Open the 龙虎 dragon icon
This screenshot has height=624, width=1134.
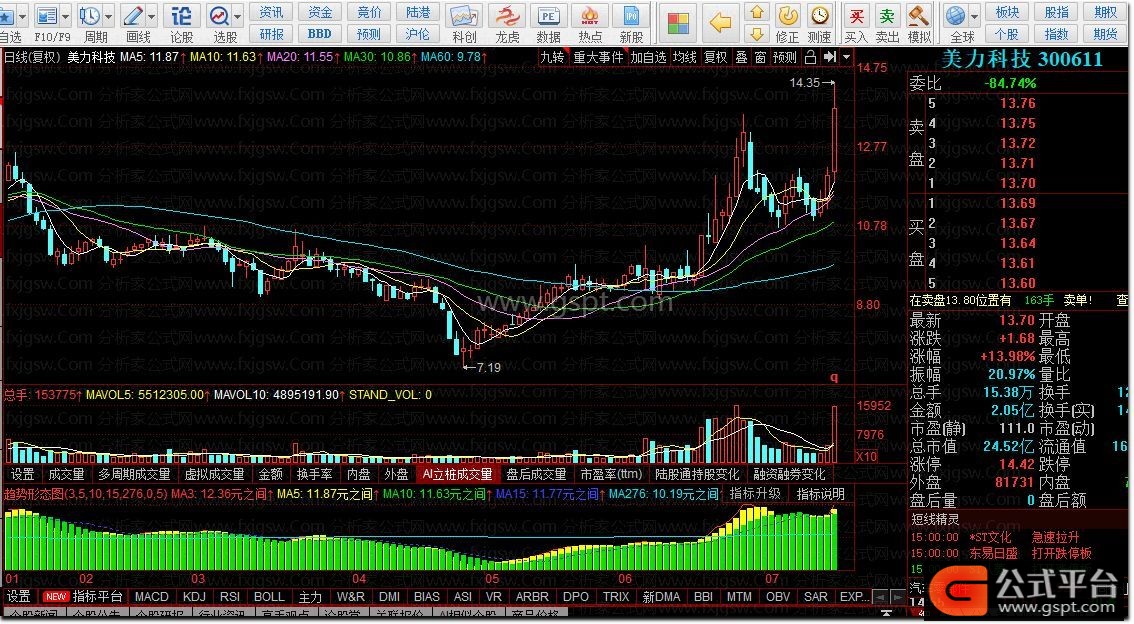click(x=507, y=16)
